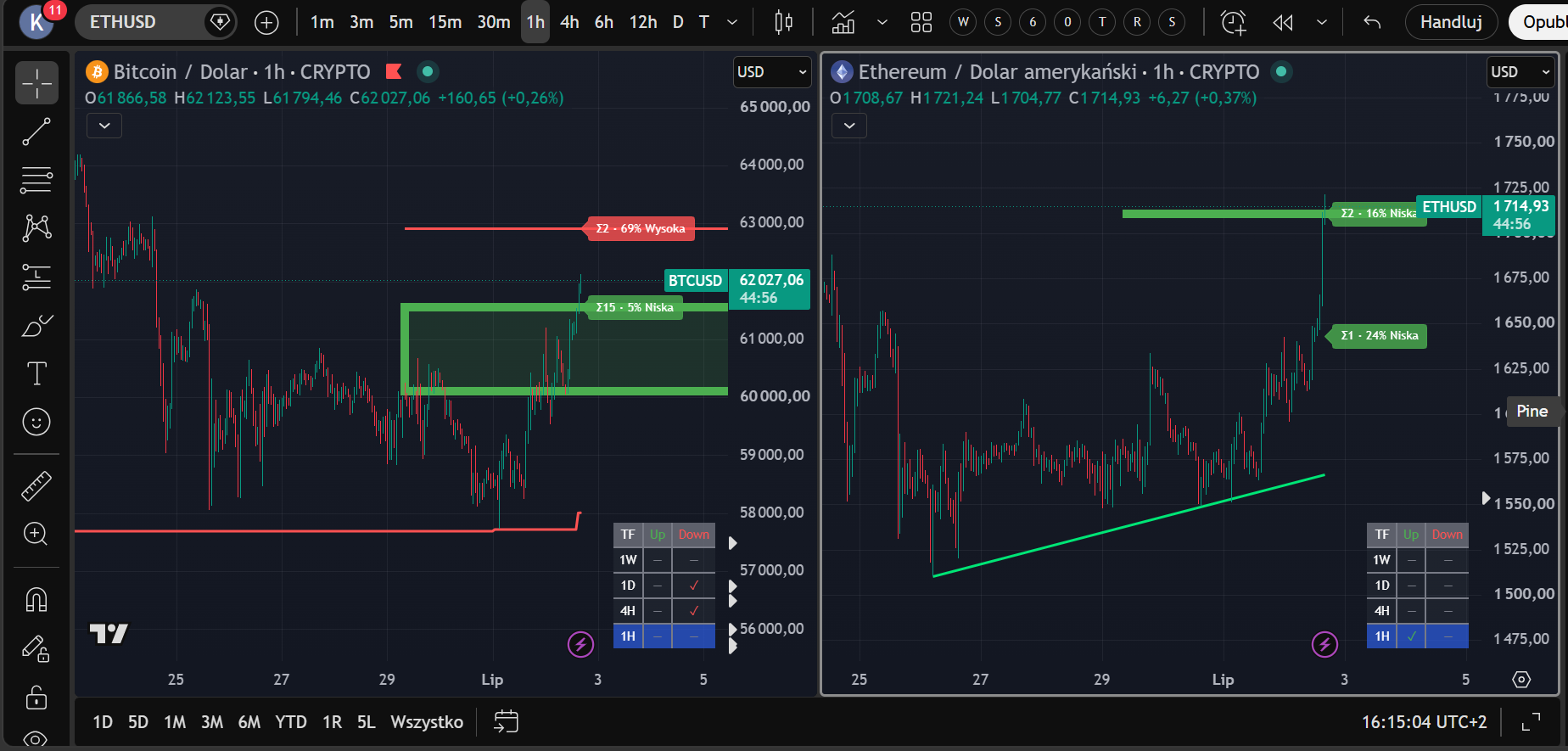Expand the dropdown arrow next to replay
Image resolution: width=1568 pixels, height=751 pixels.
[x=1322, y=23]
